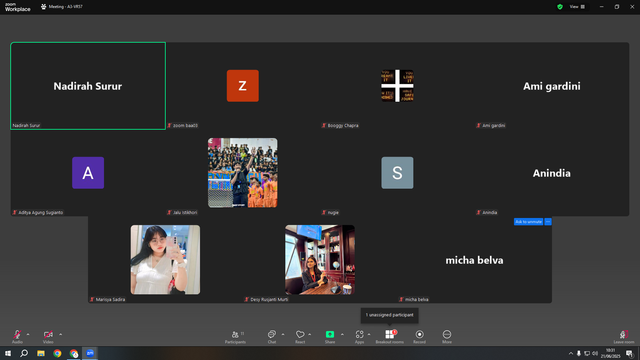Open File Explorer from the taskbar
Image resolution: width=640 pixels, height=360 pixels.
pos(41,353)
